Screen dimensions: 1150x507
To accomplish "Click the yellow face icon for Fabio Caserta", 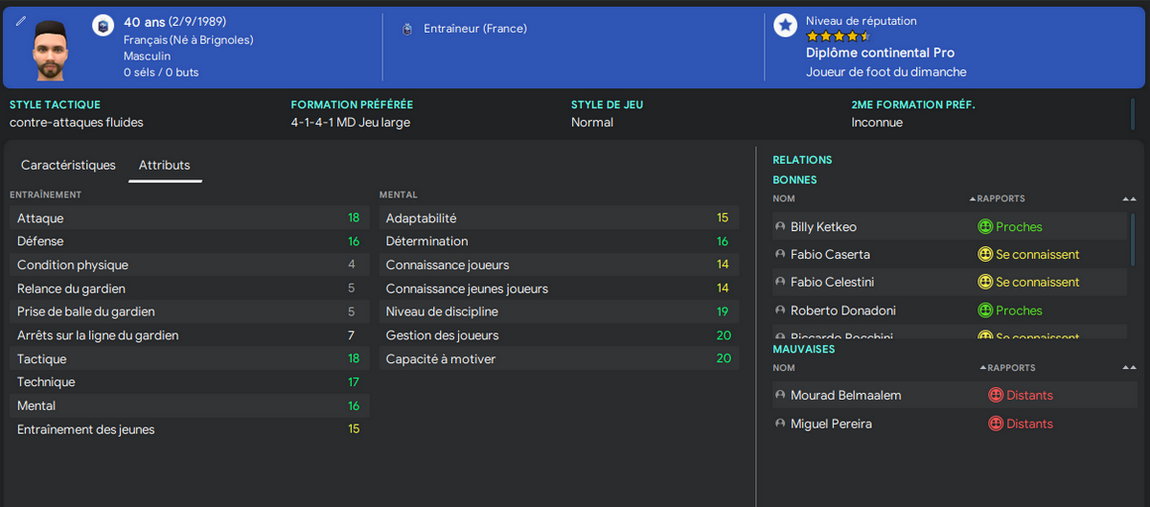I will click(984, 255).
